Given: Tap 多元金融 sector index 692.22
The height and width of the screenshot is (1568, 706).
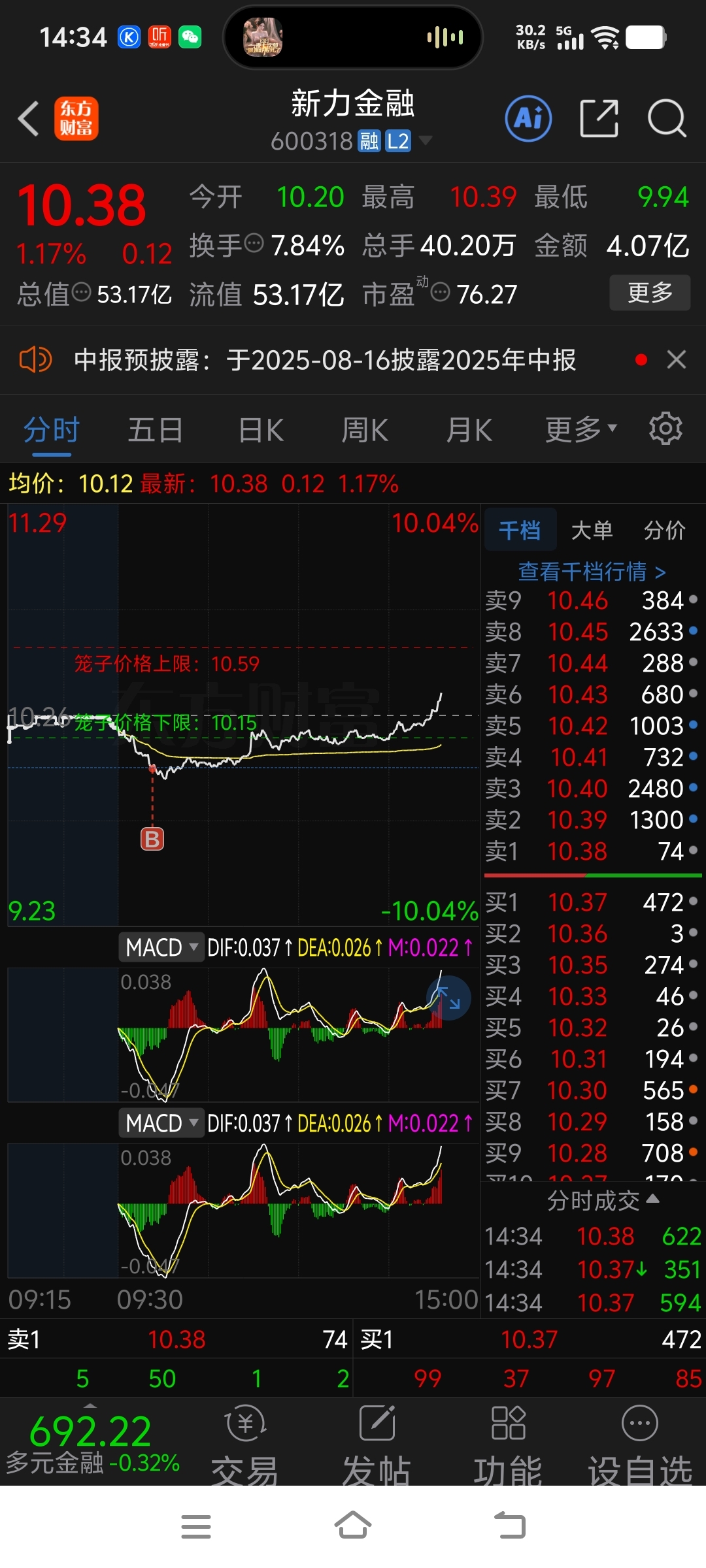Looking at the screenshot, I should point(91,1442).
